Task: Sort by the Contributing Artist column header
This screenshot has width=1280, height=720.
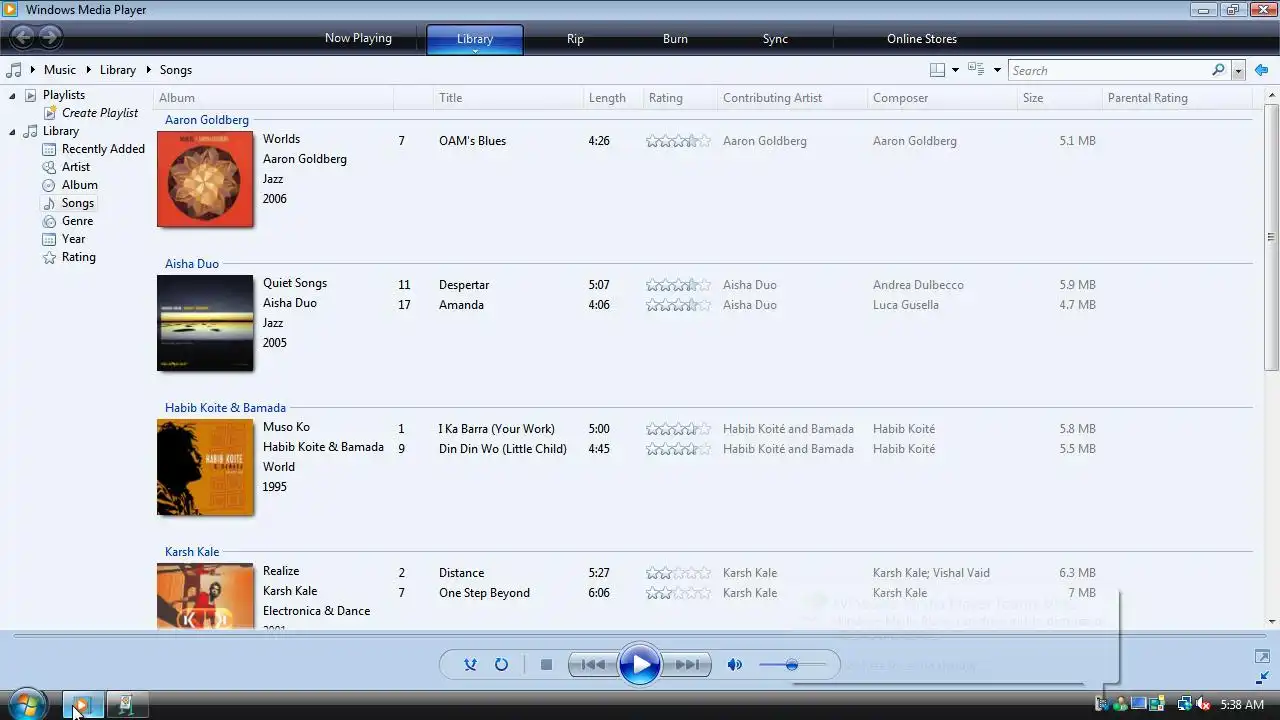Action: 792,98
